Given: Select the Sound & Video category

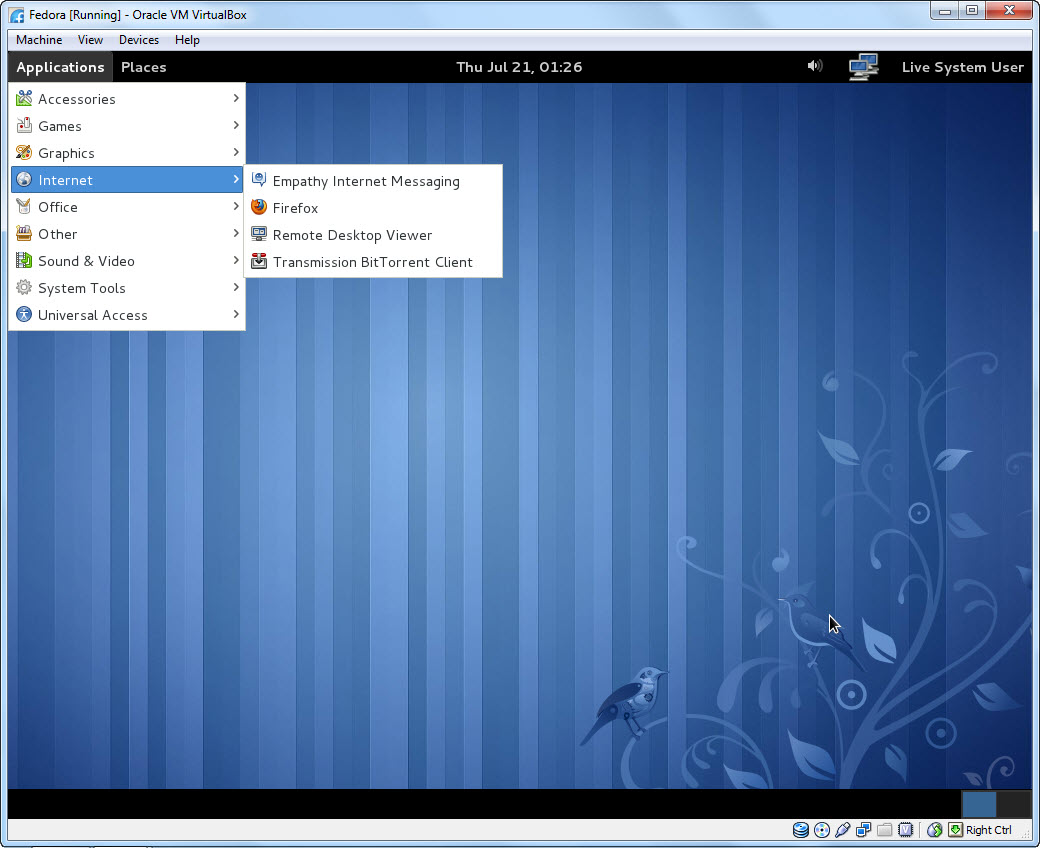Looking at the screenshot, I should [127, 261].
